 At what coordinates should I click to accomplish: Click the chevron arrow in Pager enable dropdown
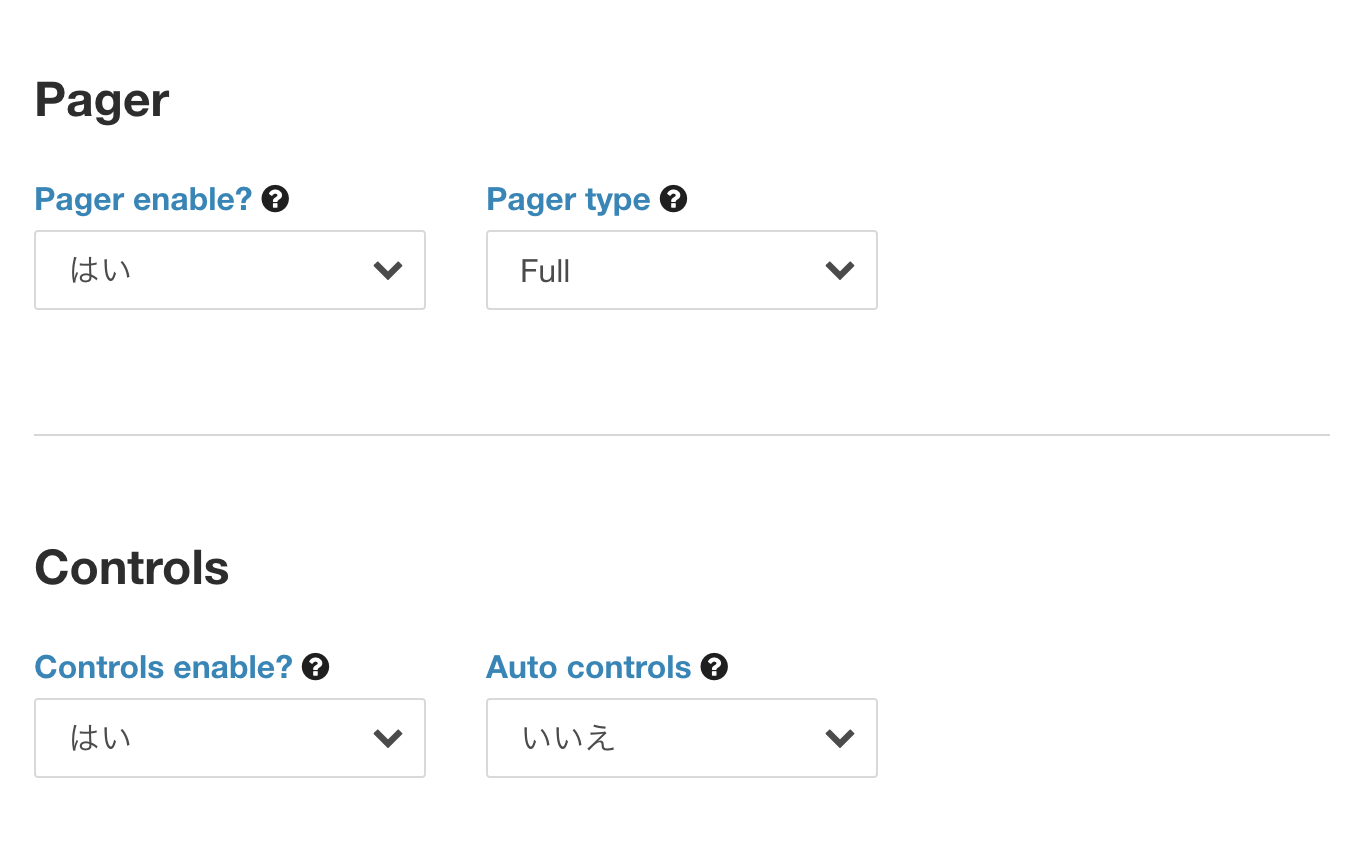point(388,270)
